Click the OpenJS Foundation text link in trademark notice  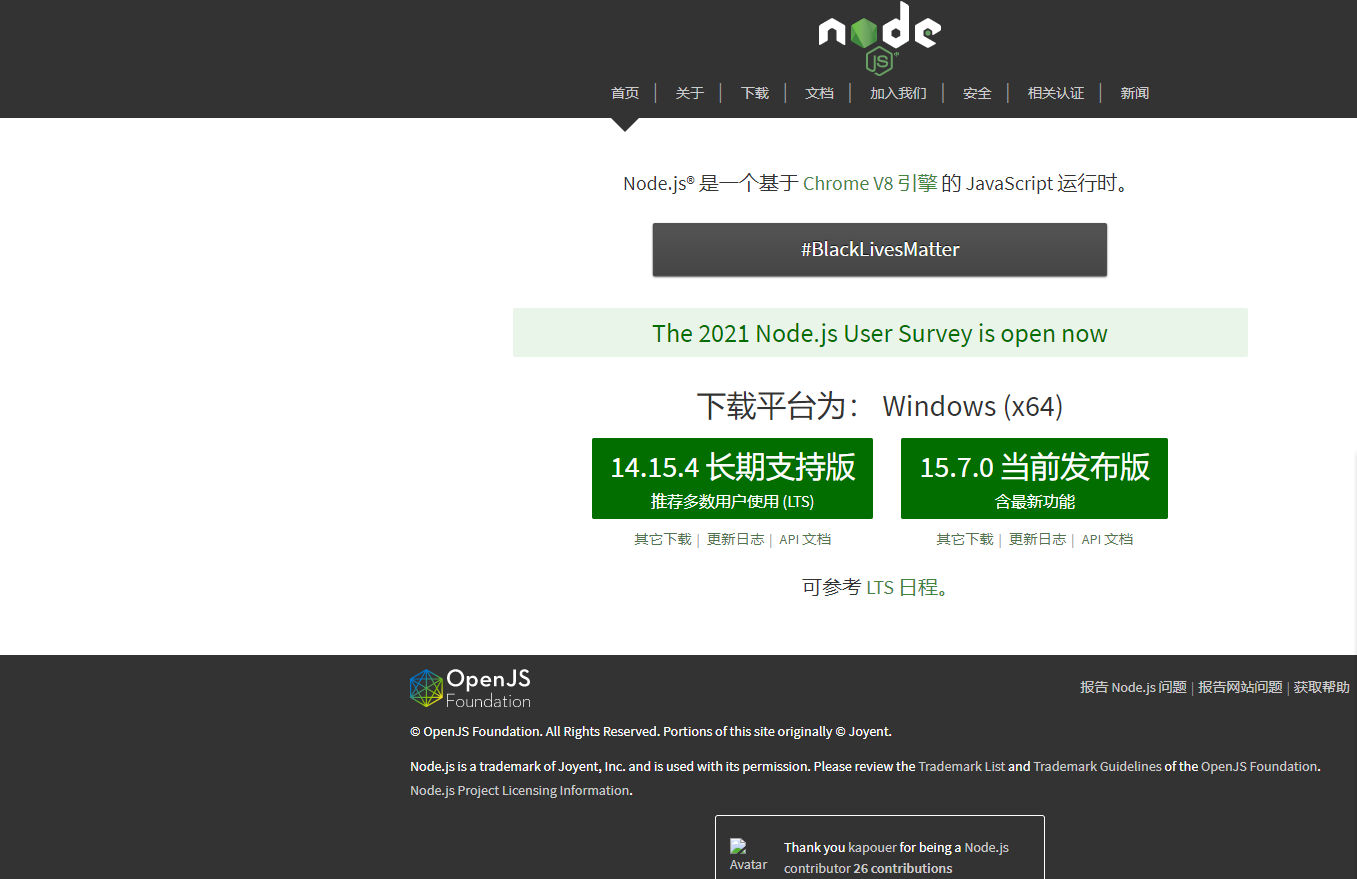pos(1260,766)
